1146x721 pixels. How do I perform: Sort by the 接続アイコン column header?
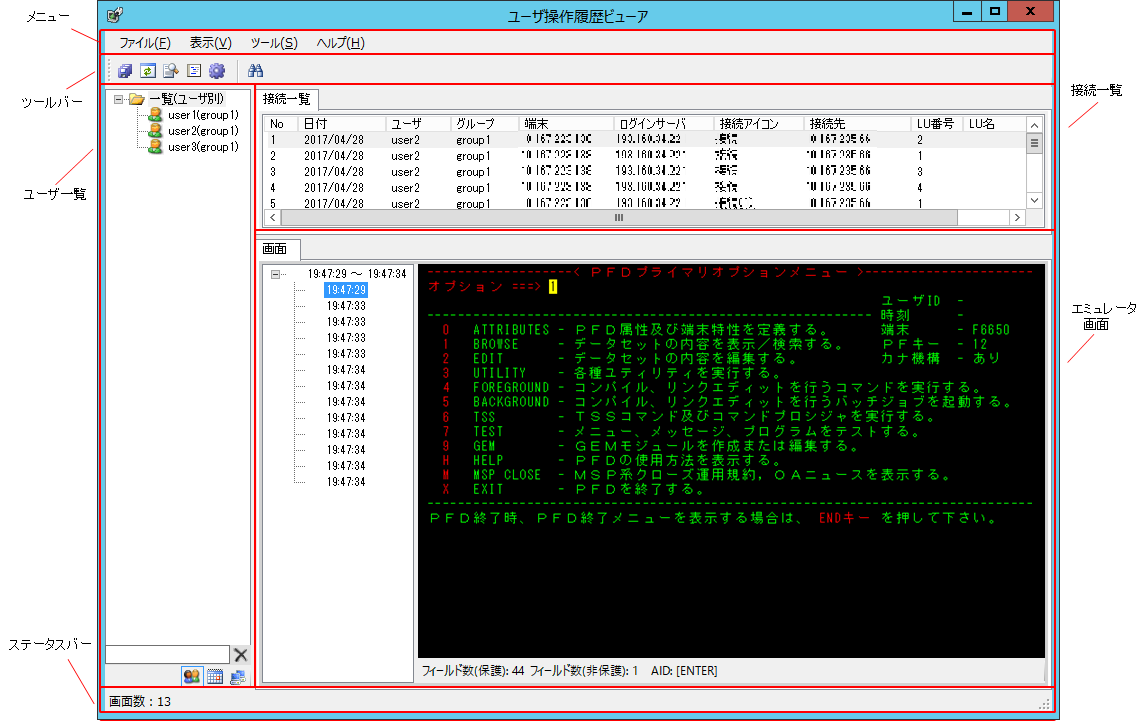[x=759, y=124]
